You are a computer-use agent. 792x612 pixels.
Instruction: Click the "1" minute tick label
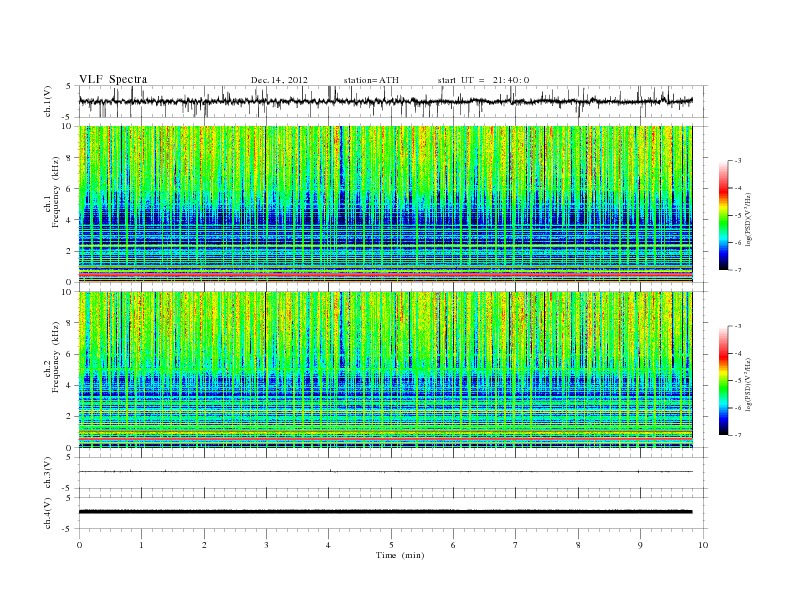click(142, 545)
